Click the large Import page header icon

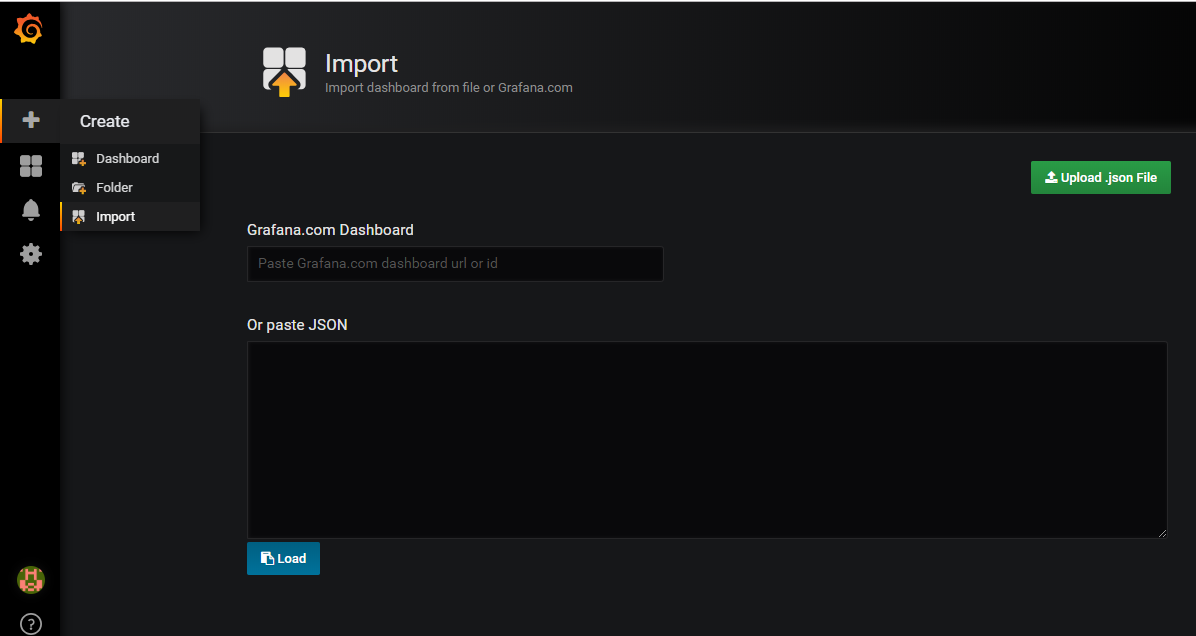click(x=285, y=72)
